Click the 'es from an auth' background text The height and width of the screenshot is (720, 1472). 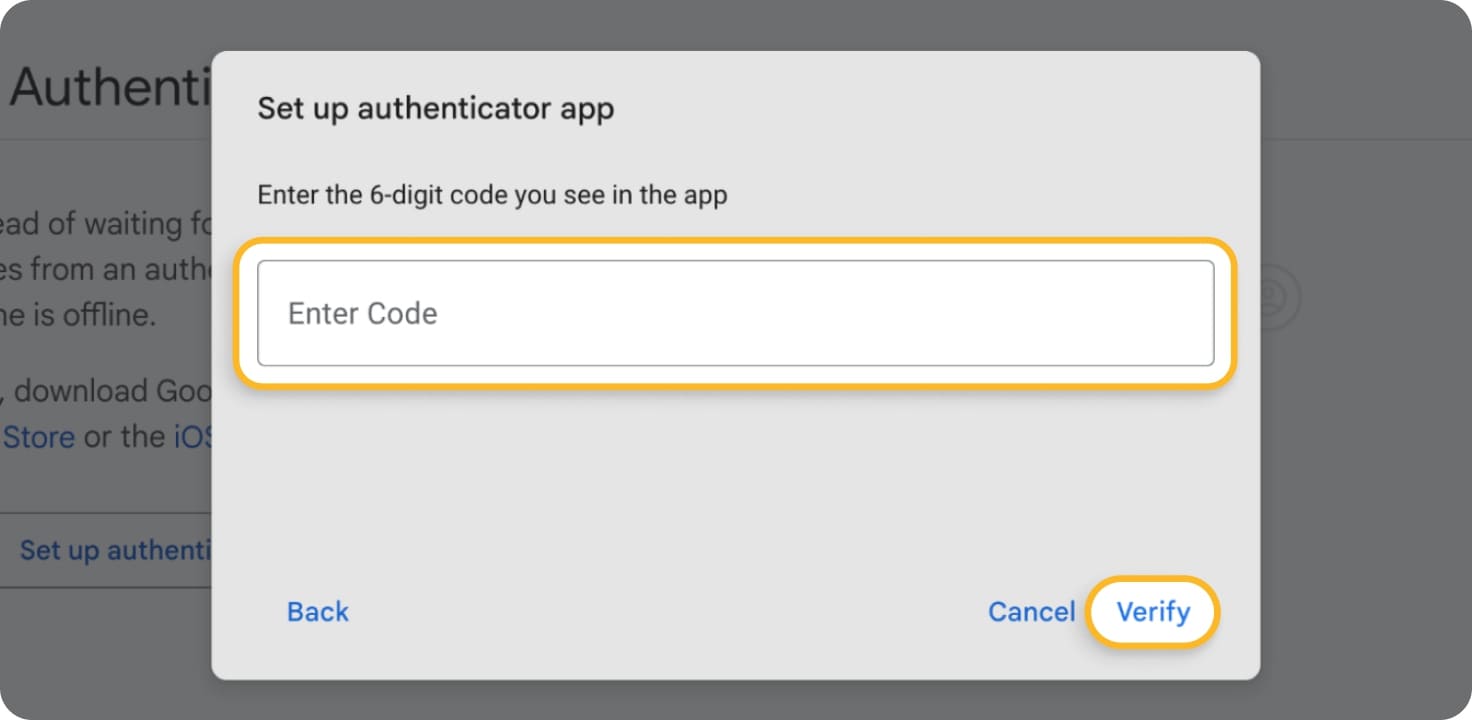[105, 270]
